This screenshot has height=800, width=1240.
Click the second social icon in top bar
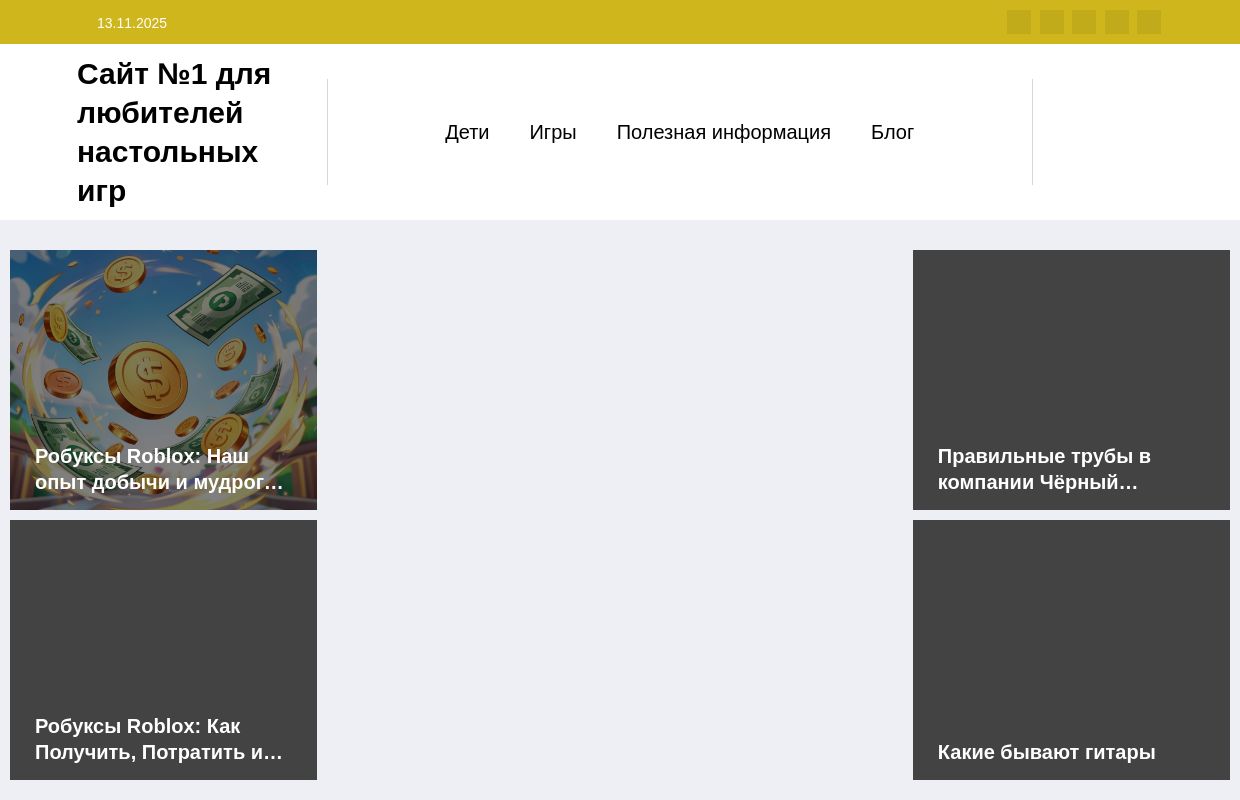coord(1051,22)
